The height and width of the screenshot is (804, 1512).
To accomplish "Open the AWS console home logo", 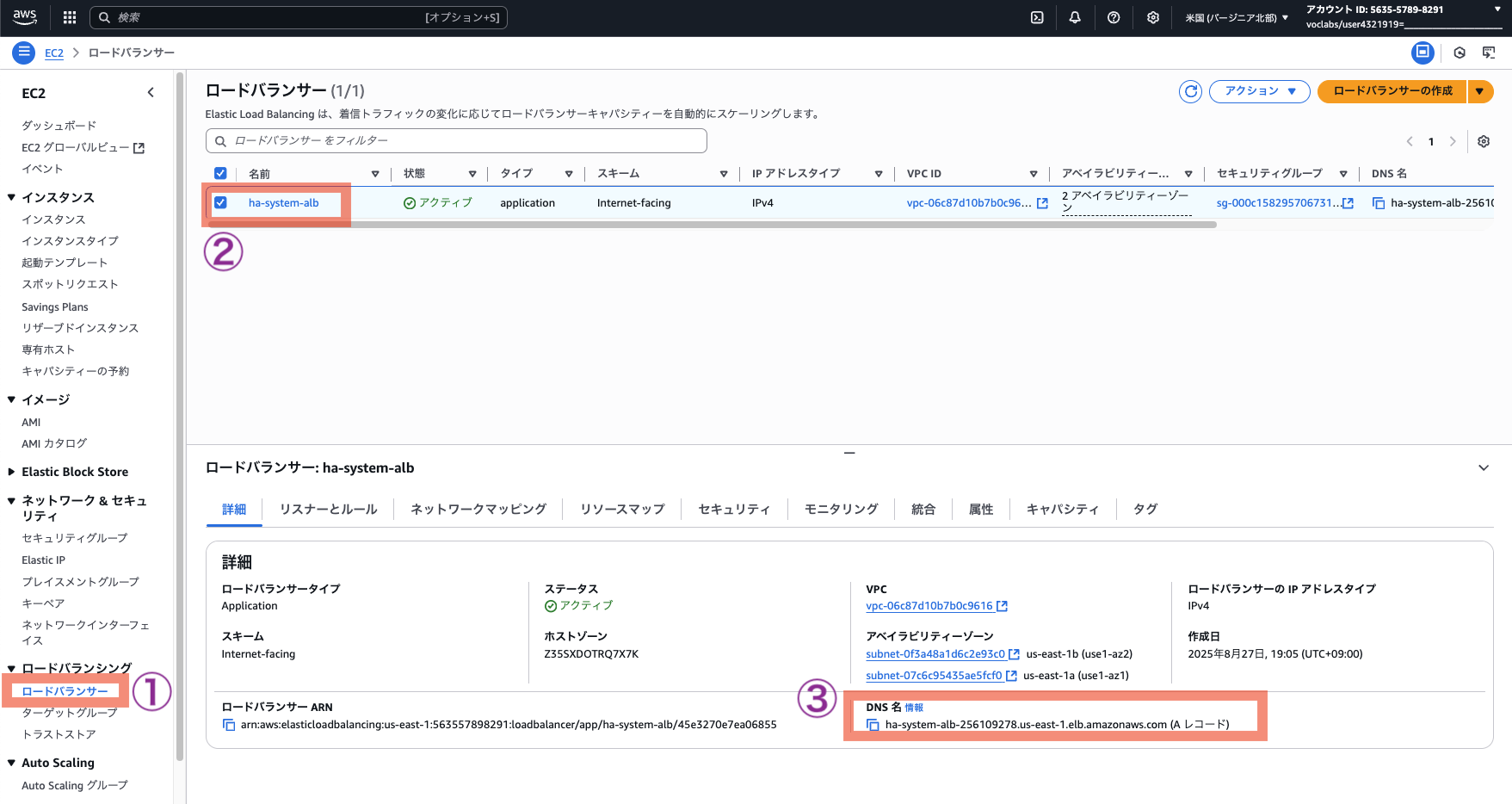I will 25,17.
